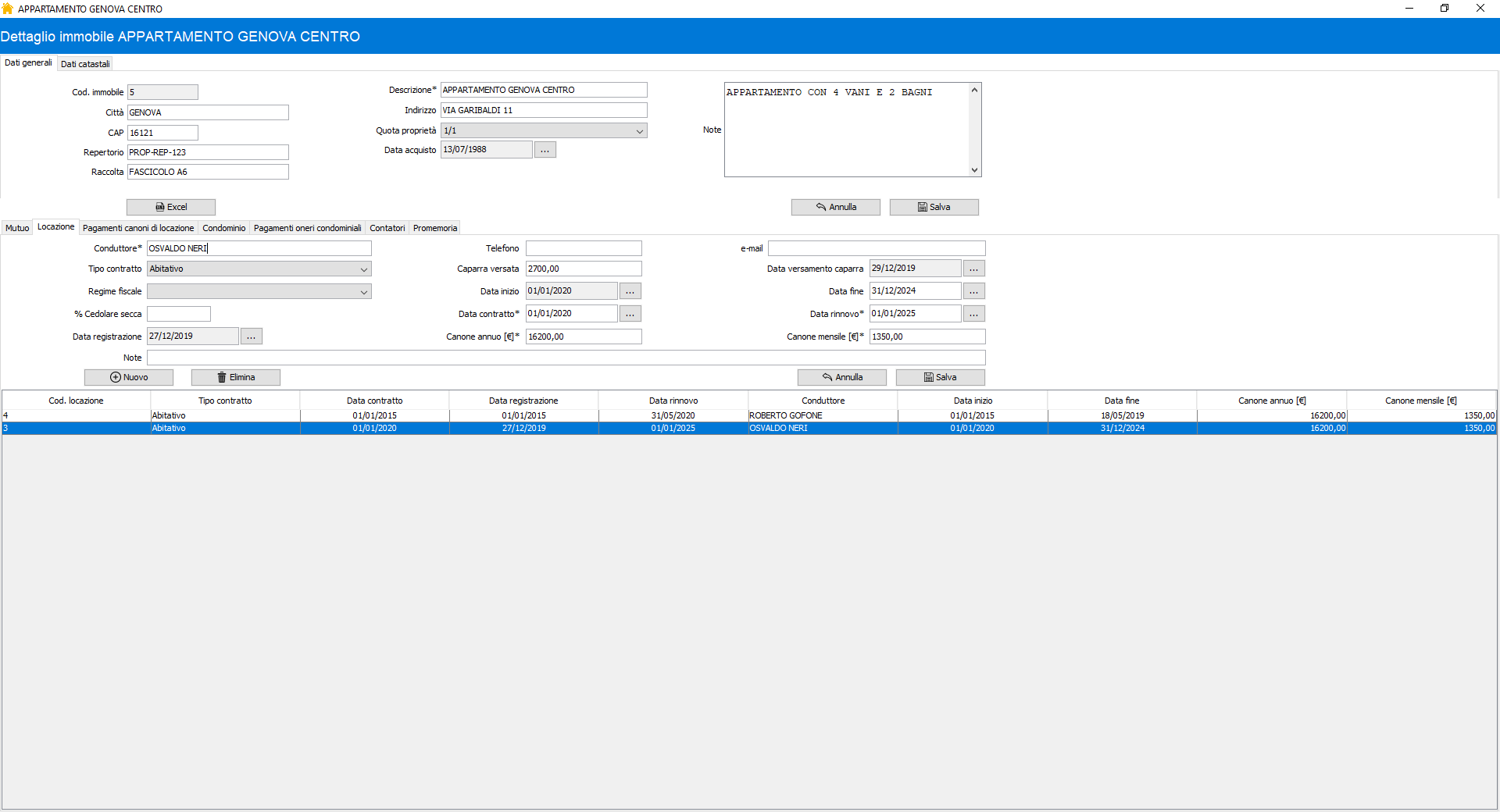Expand the Regime fiscale dropdown
Viewport: 1500px width, 812px height.
(x=363, y=292)
